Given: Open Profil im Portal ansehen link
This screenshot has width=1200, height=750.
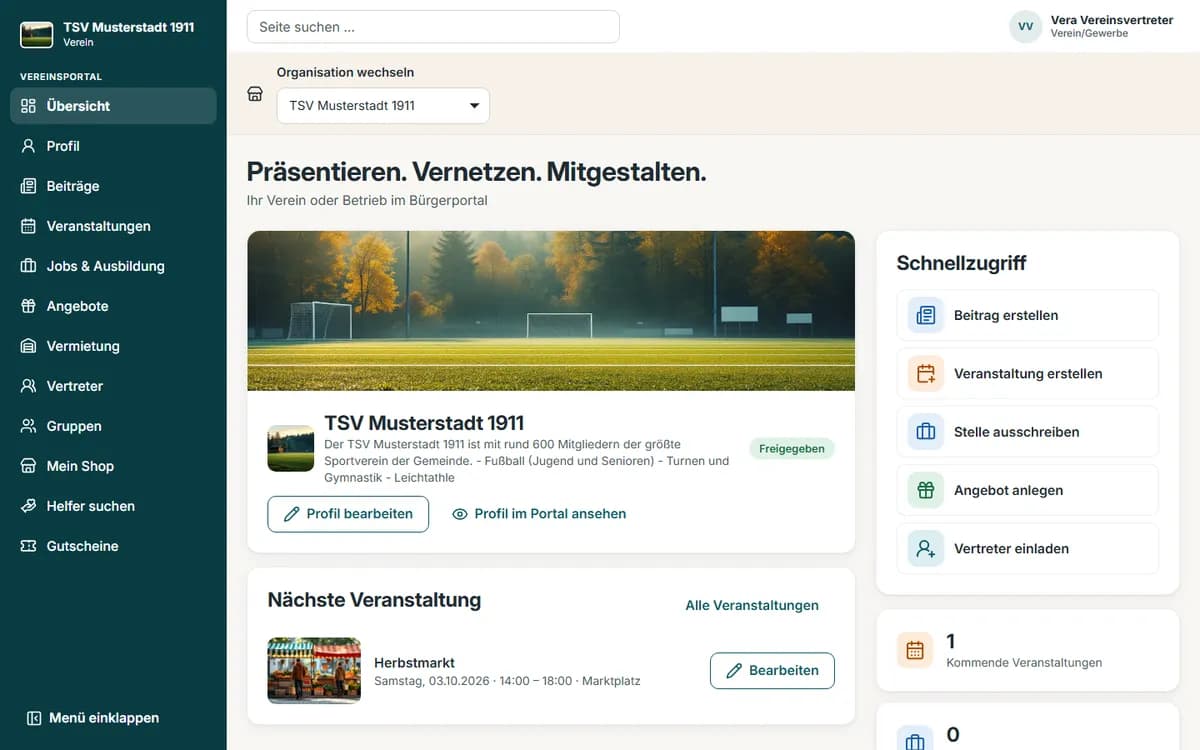Looking at the screenshot, I should (539, 514).
